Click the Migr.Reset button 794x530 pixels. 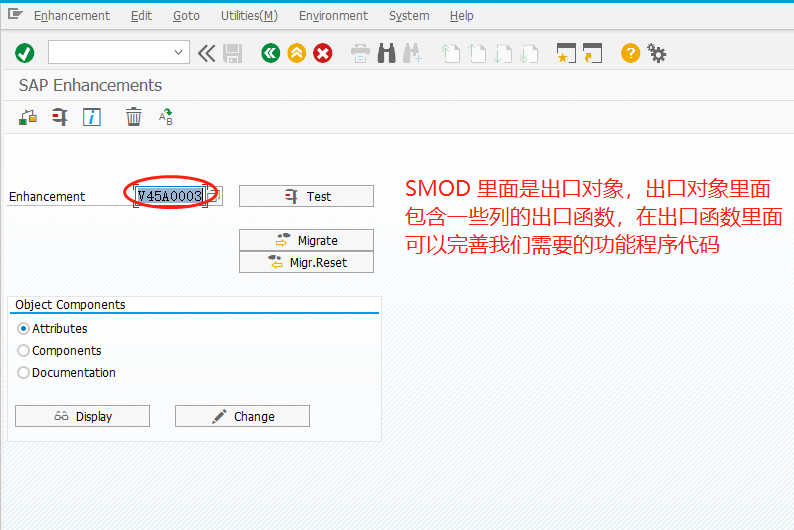click(306, 262)
